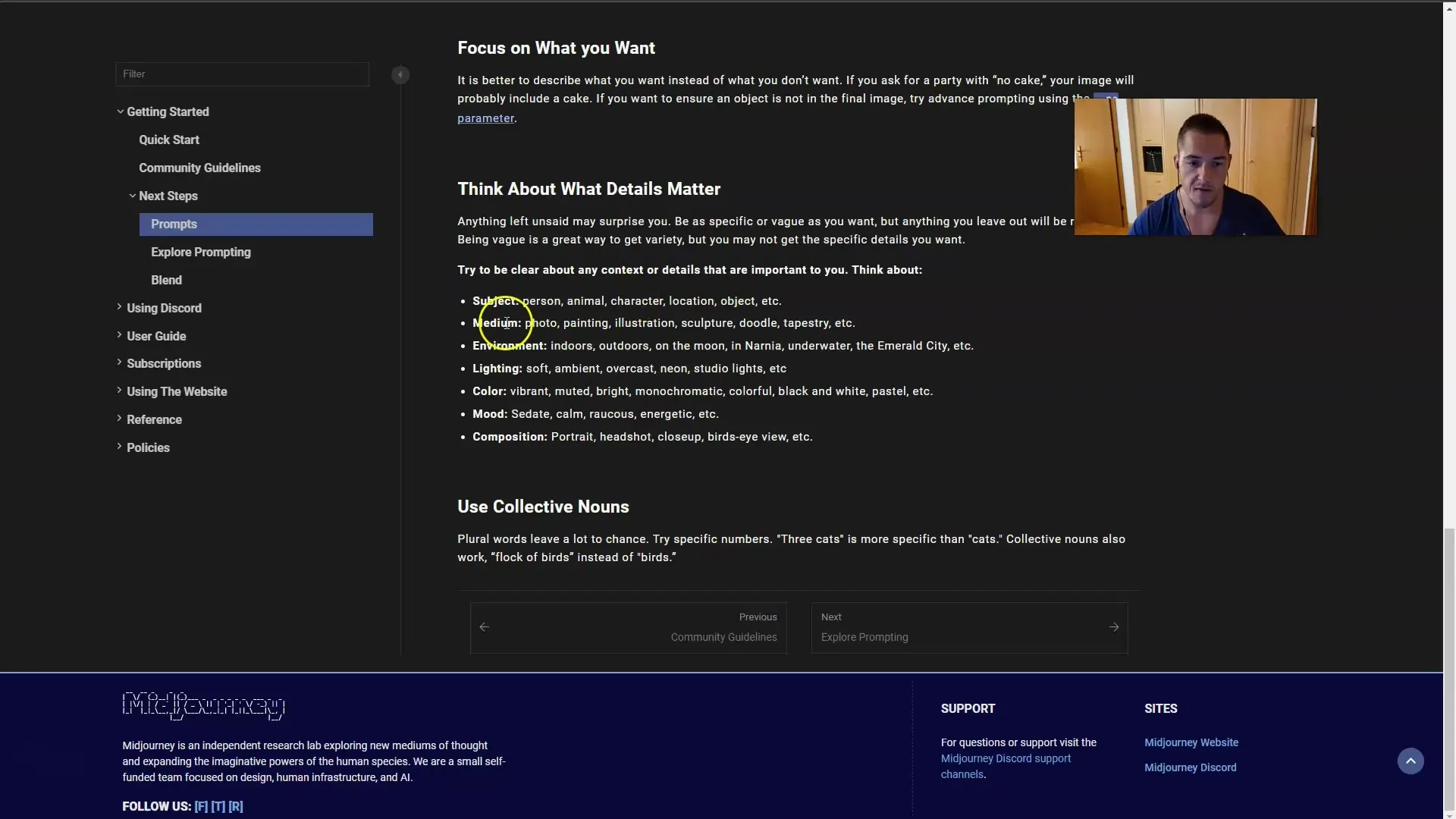Open the Blend page
The width and height of the screenshot is (1456, 819).
pos(166,281)
